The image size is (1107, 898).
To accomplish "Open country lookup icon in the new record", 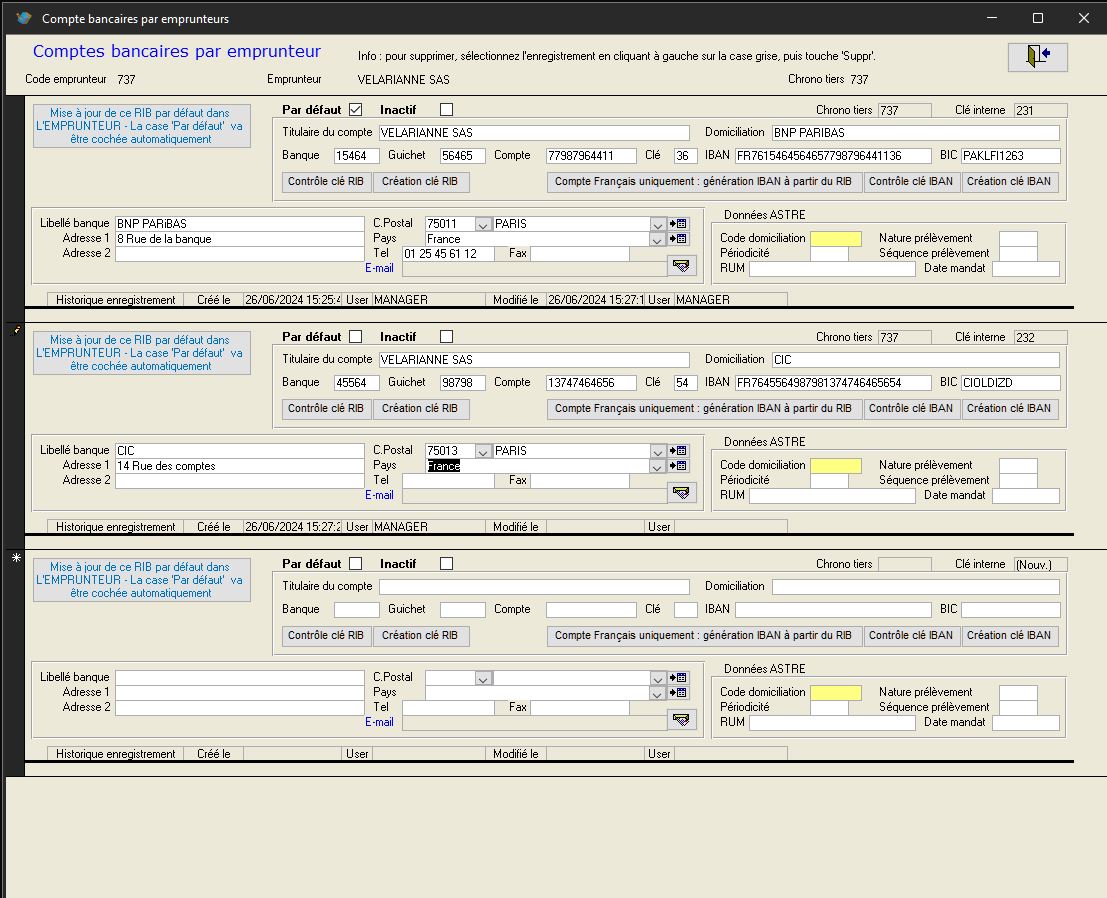I will pos(678,693).
